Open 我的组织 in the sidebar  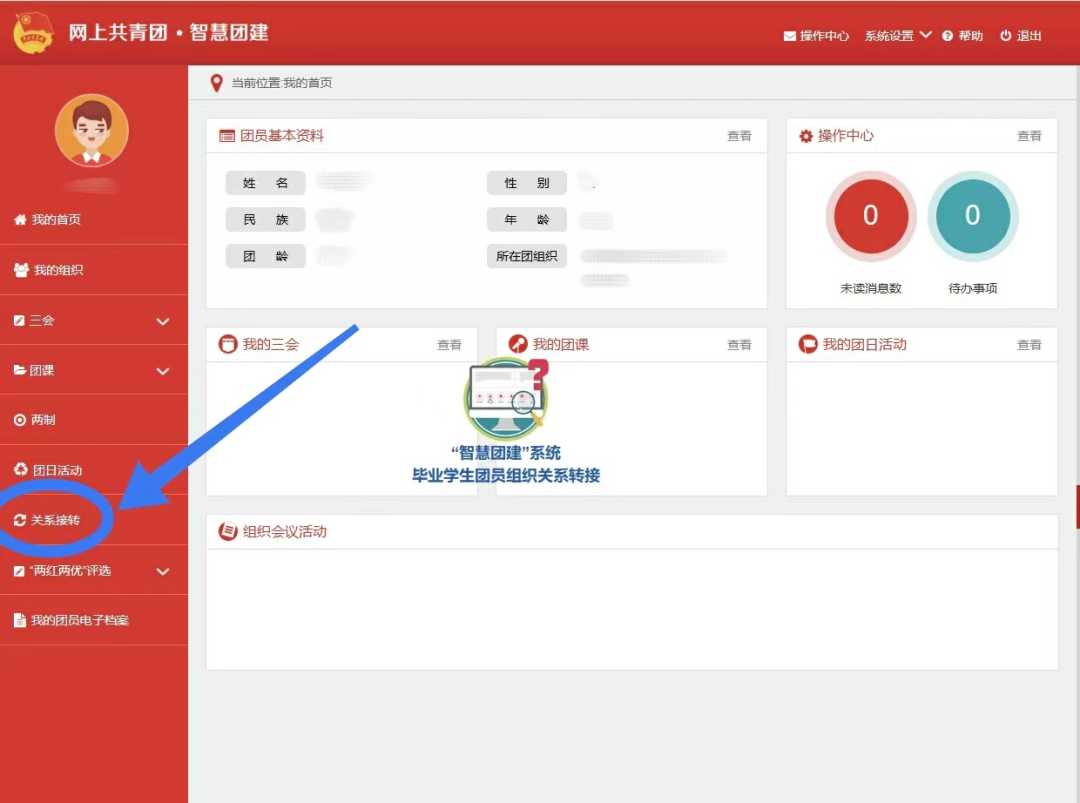point(58,270)
